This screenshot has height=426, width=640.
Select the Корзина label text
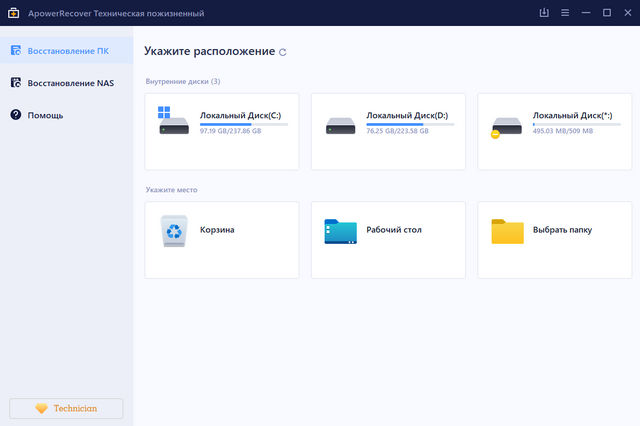click(x=217, y=230)
